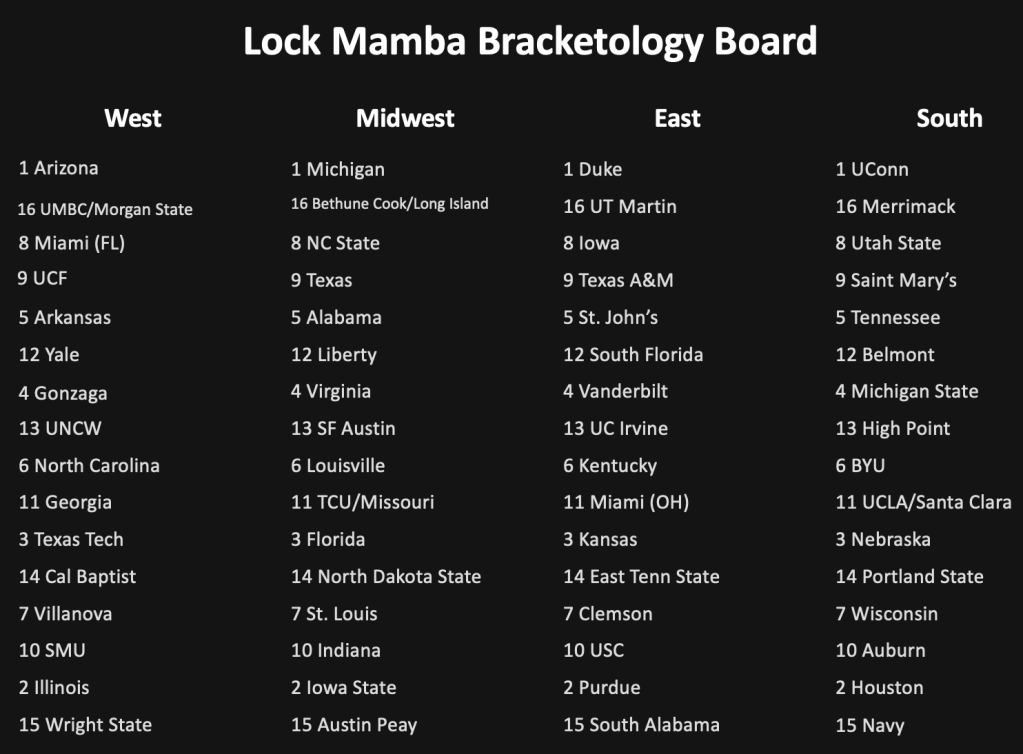Select the East region heading
Image resolution: width=1023 pixels, height=754 pixels.
(677, 118)
